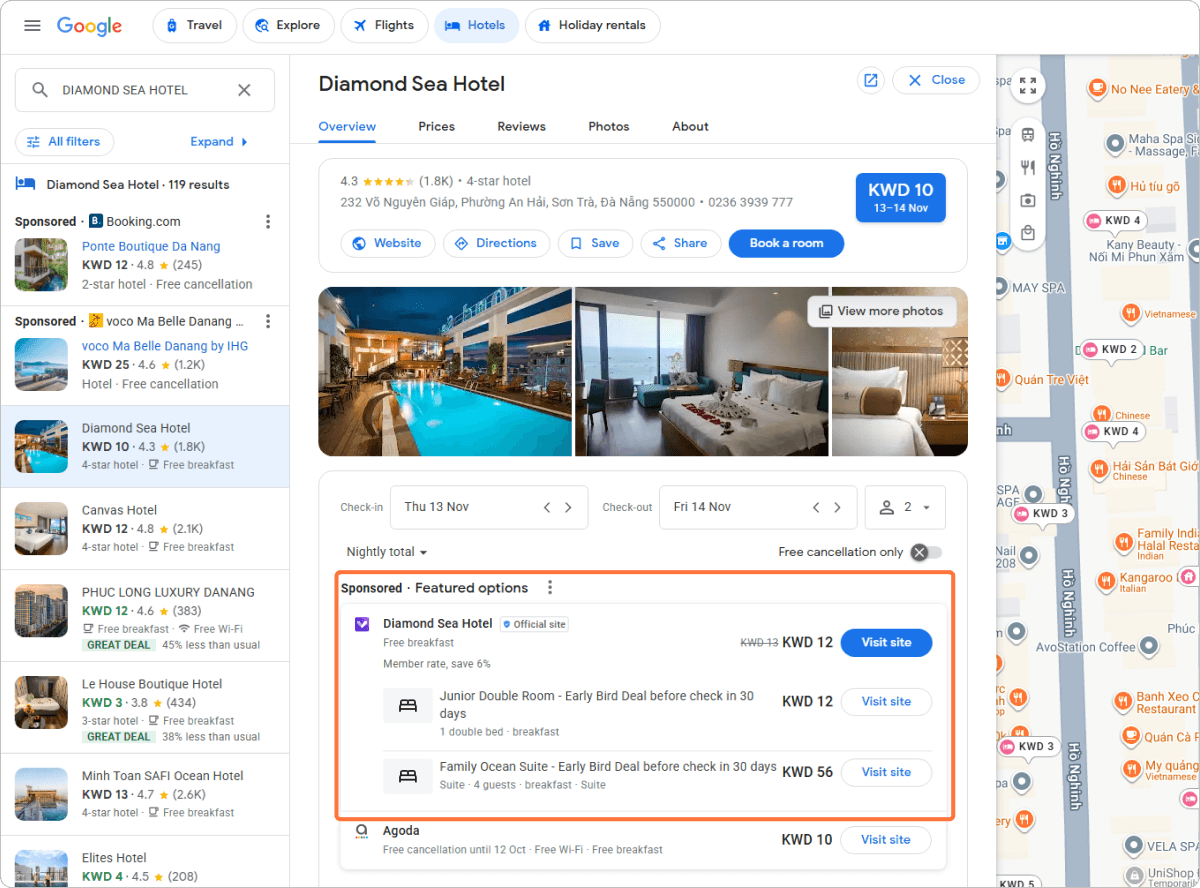
Task: Visit the Agoda booking site
Action: 886,839
